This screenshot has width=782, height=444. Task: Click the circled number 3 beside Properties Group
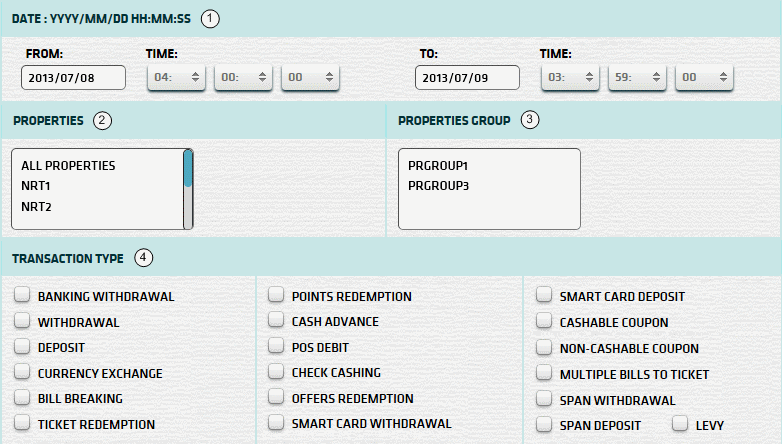530,121
